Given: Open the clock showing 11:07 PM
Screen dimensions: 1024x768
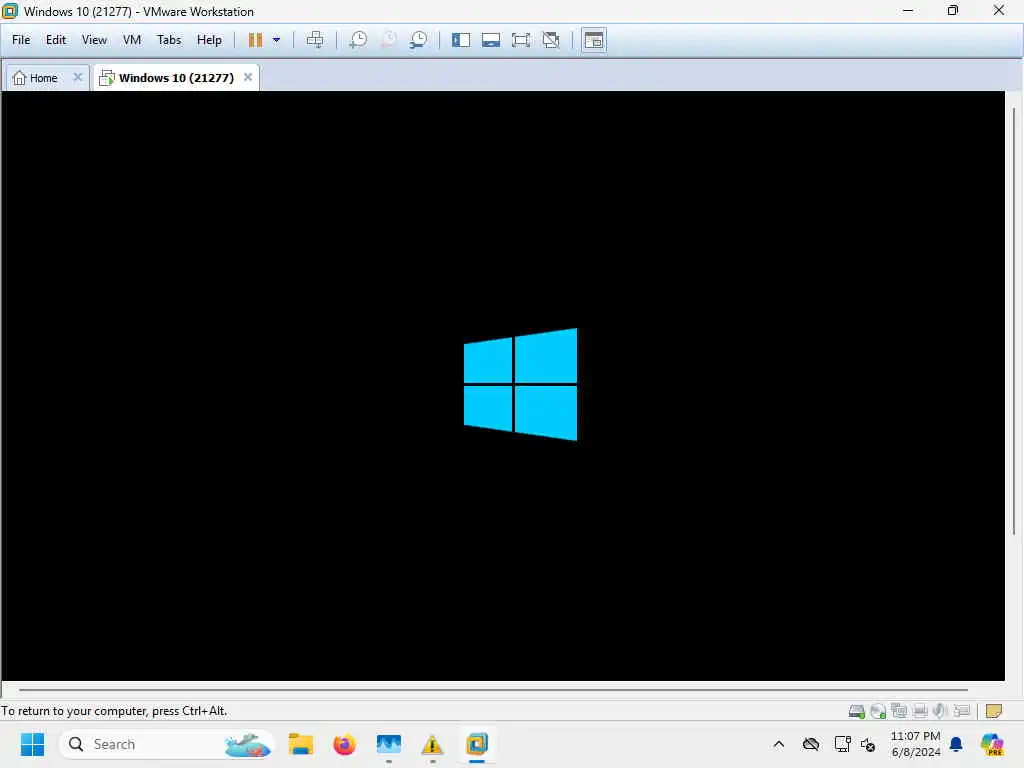Looking at the screenshot, I should click(x=916, y=744).
